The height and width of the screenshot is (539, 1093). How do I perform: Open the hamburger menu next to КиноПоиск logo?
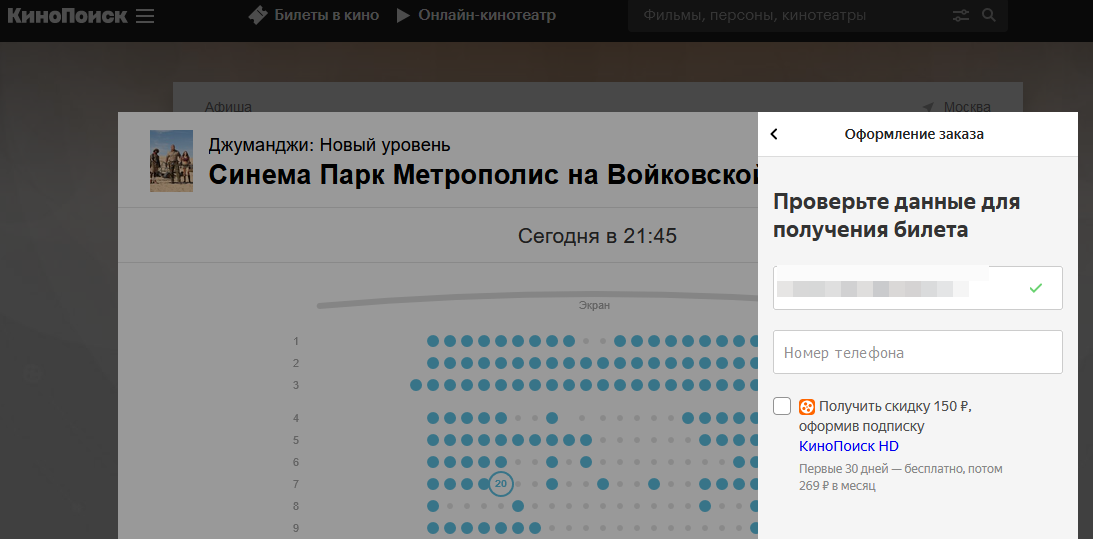[145, 15]
